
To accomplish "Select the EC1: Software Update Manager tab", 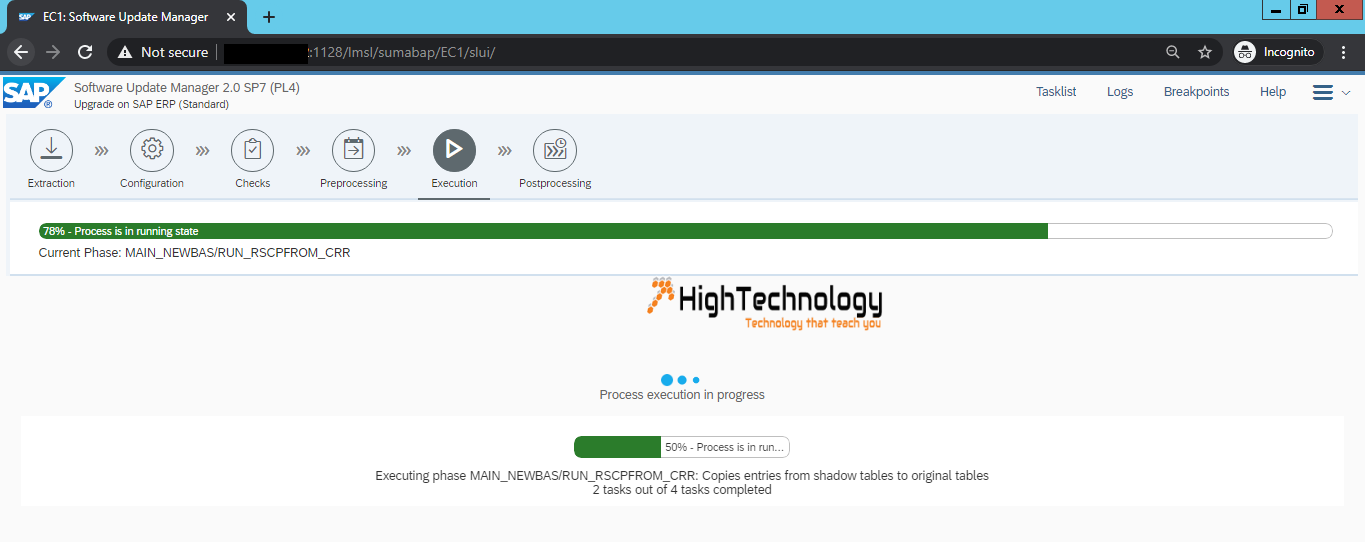I will coord(129,17).
